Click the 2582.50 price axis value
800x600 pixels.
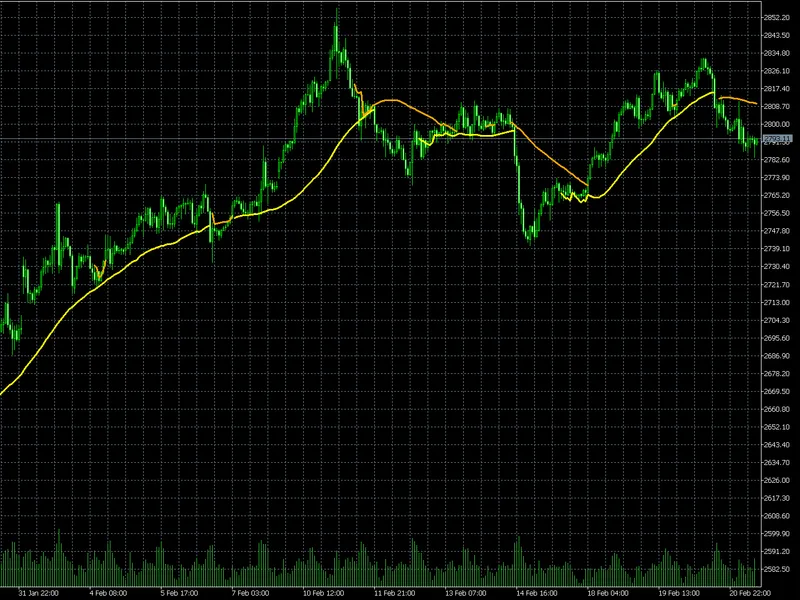(777, 569)
